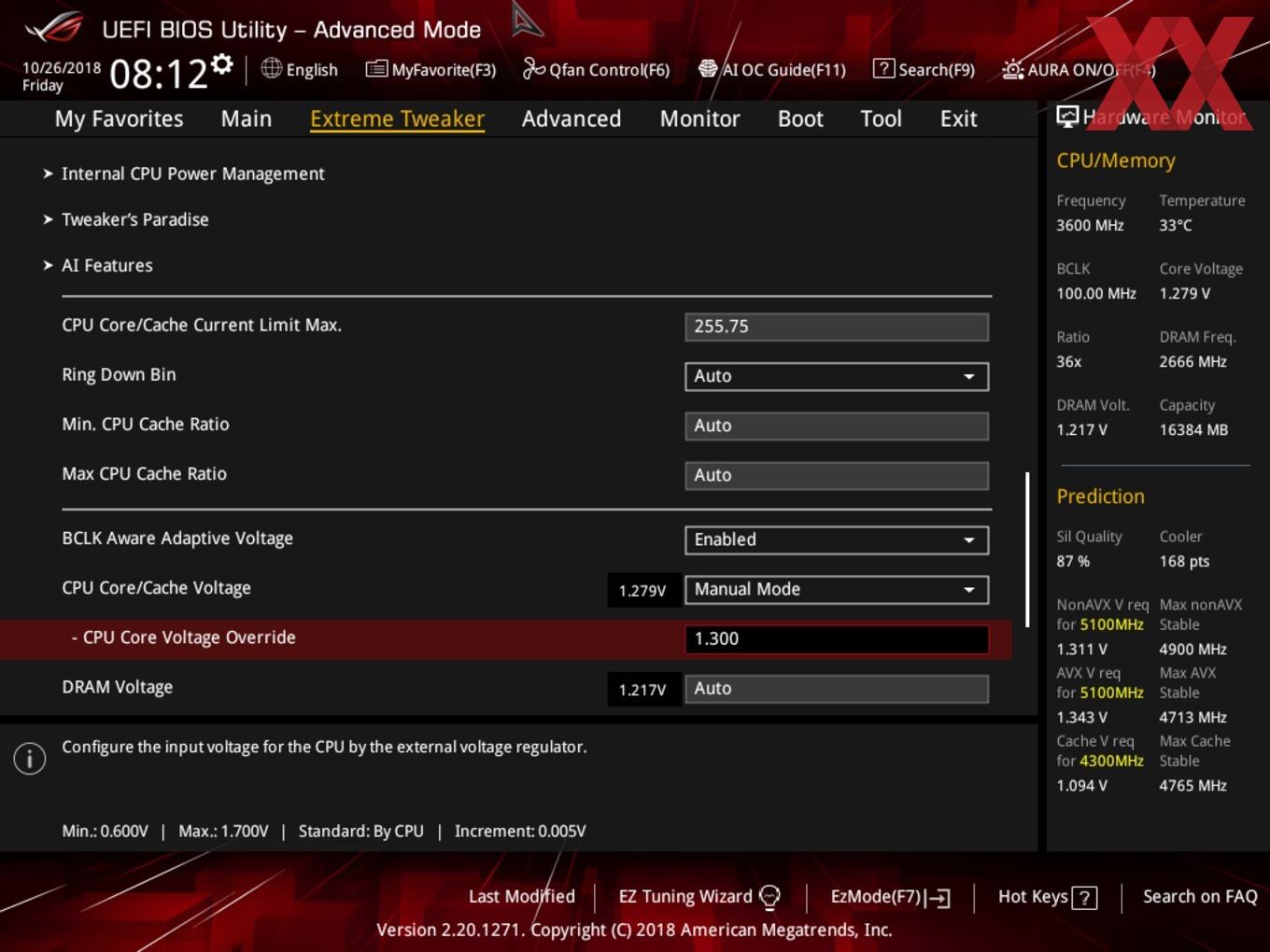This screenshot has height=952, width=1270.
Task: Select the DRAM Voltage label
Action: point(118,687)
